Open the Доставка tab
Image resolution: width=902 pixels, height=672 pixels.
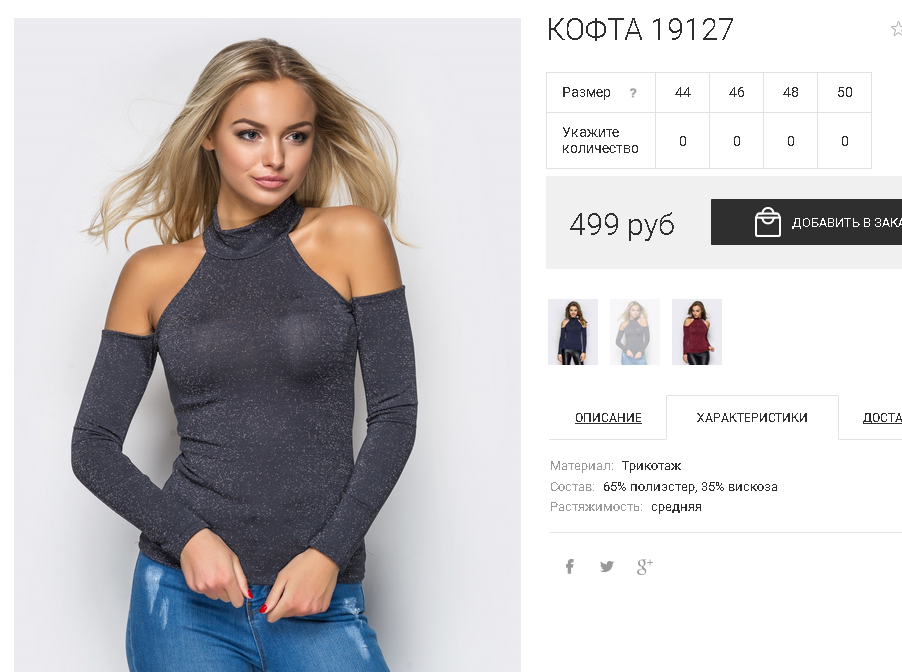[882, 418]
